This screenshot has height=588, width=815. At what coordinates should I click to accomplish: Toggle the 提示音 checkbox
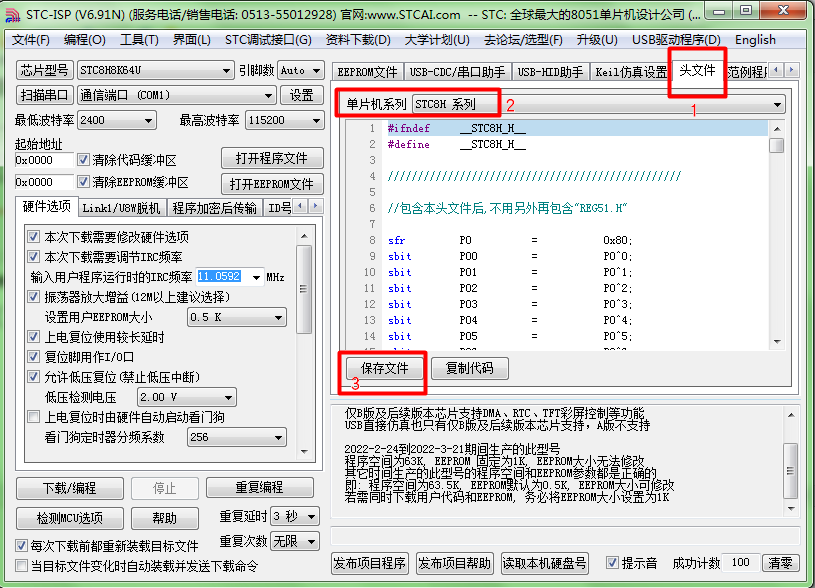pos(612,563)
